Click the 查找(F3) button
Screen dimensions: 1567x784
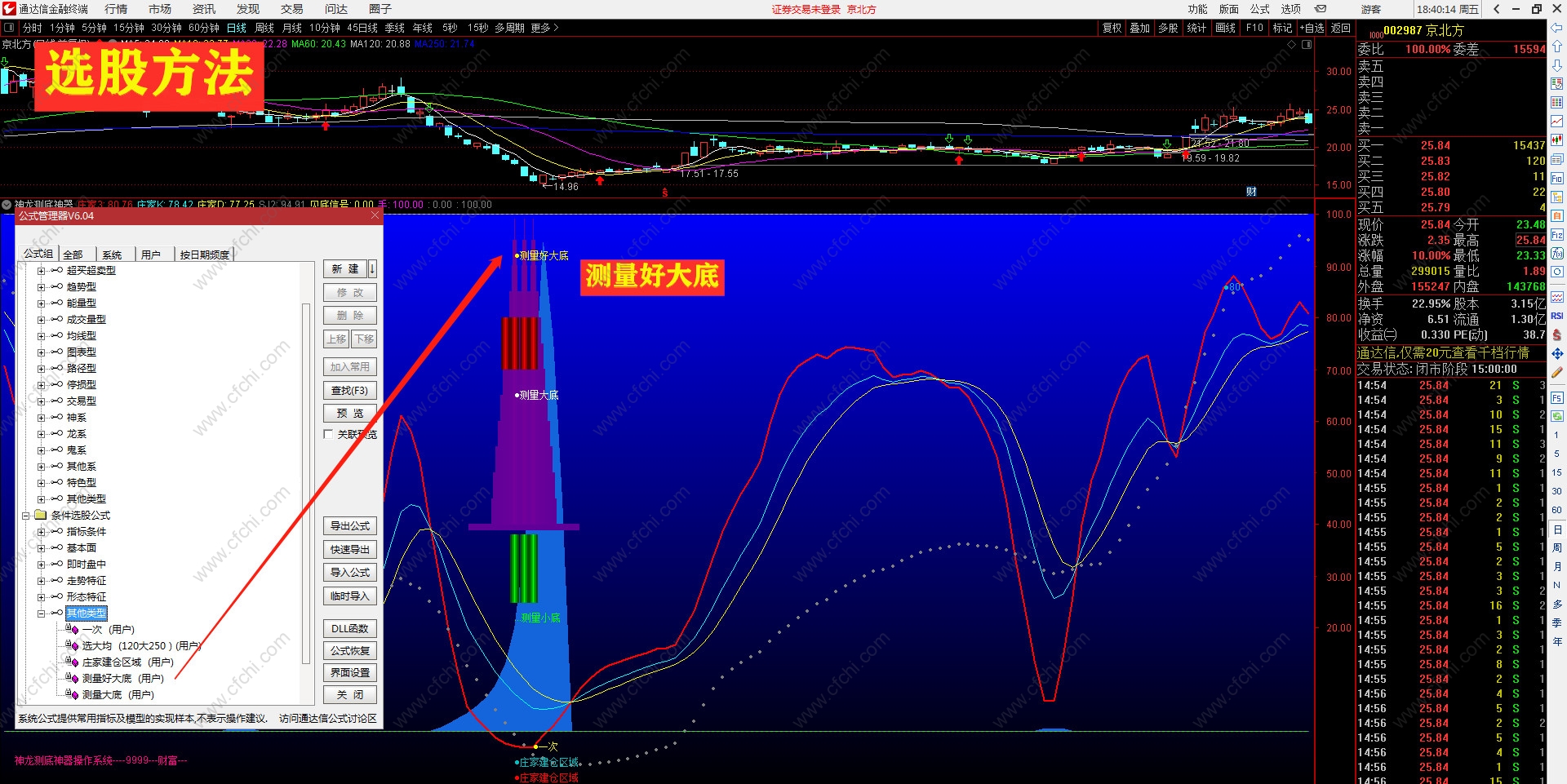tap(350, 390)
